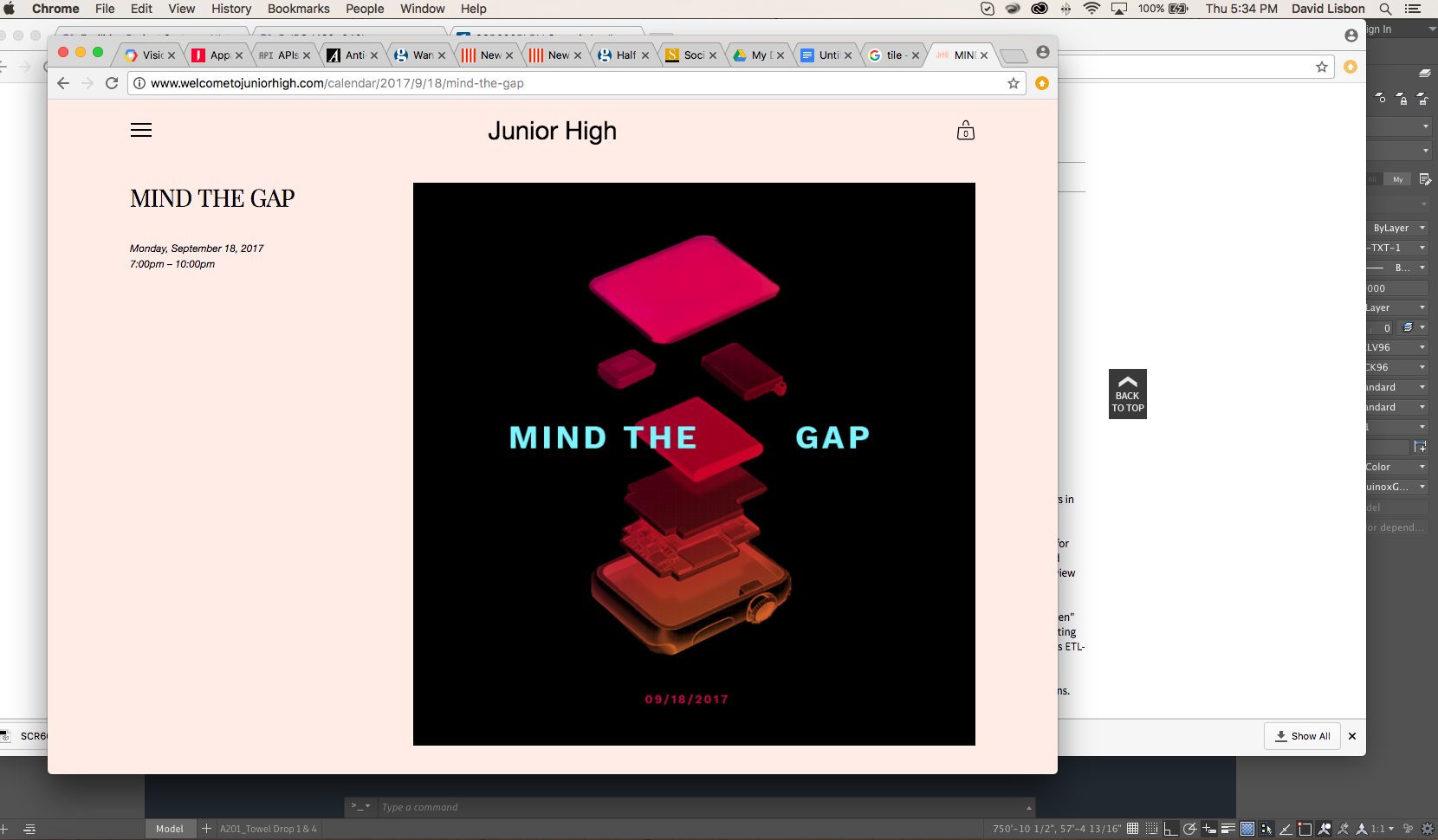1438x840 pixels.
Task: Open the File menu
Action: (x=105, y=9)
